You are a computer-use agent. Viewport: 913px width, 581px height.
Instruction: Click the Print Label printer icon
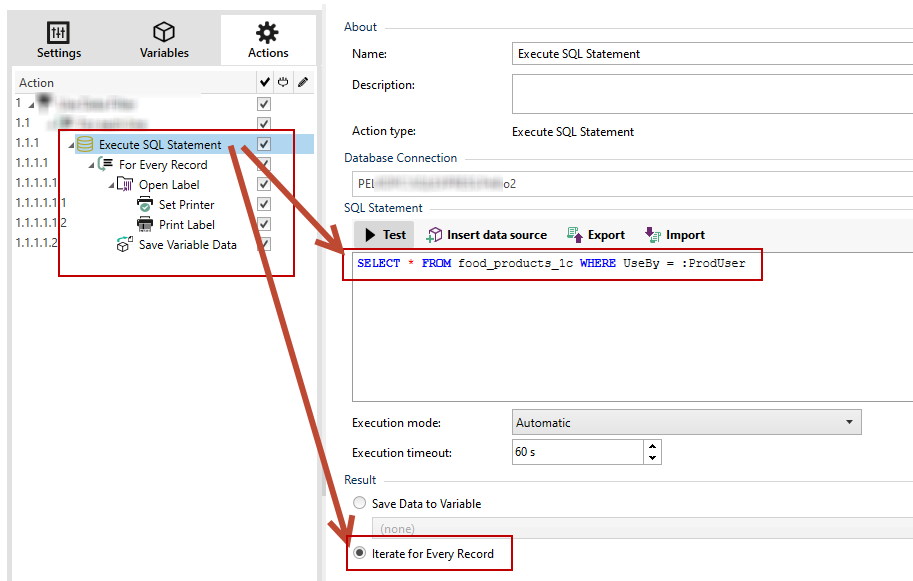145,225
